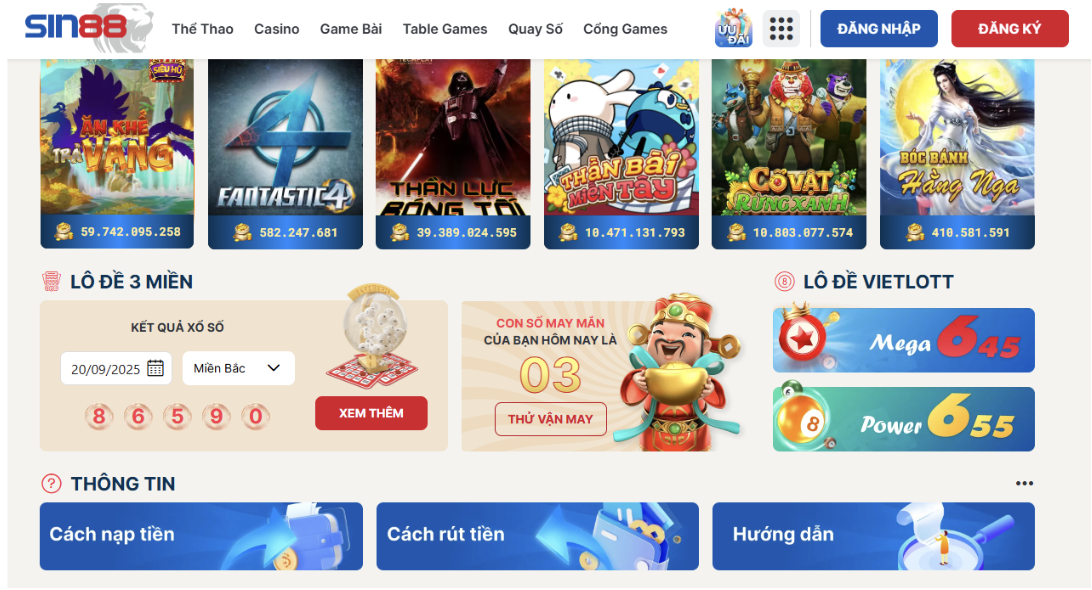The height and width of the screenshot is (590, 1092).
Task: Open the Cách nạp tiền info card
Action: pos(201,536)
